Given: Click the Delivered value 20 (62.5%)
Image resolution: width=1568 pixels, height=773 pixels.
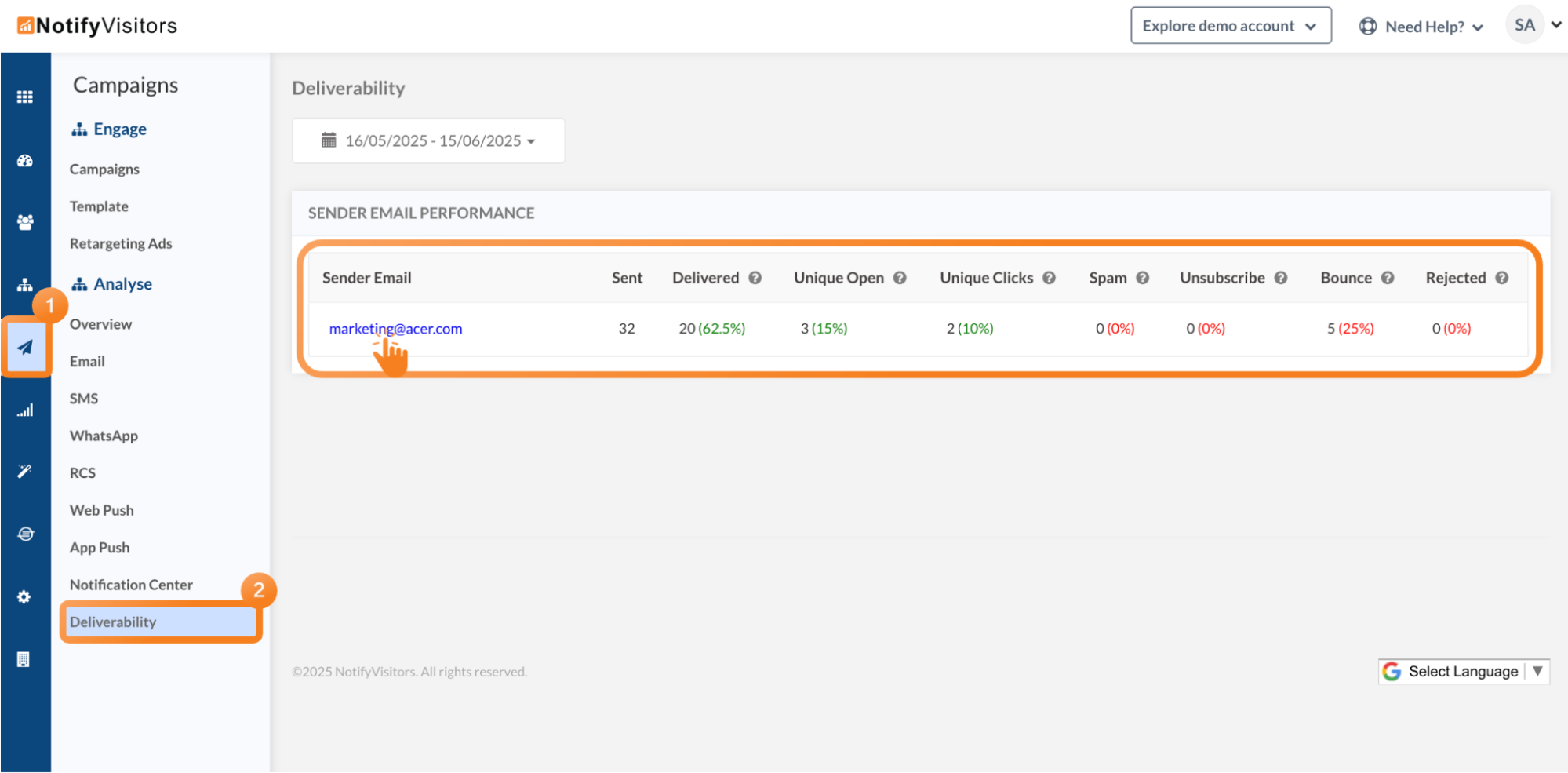Looking at the screenshot, I should 711,329.
